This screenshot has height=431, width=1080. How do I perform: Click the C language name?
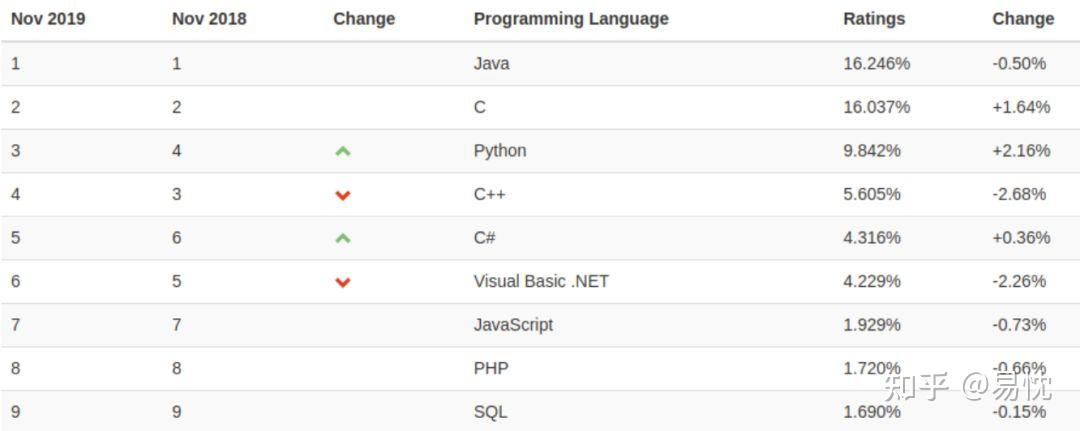click(x=480, y=107)
